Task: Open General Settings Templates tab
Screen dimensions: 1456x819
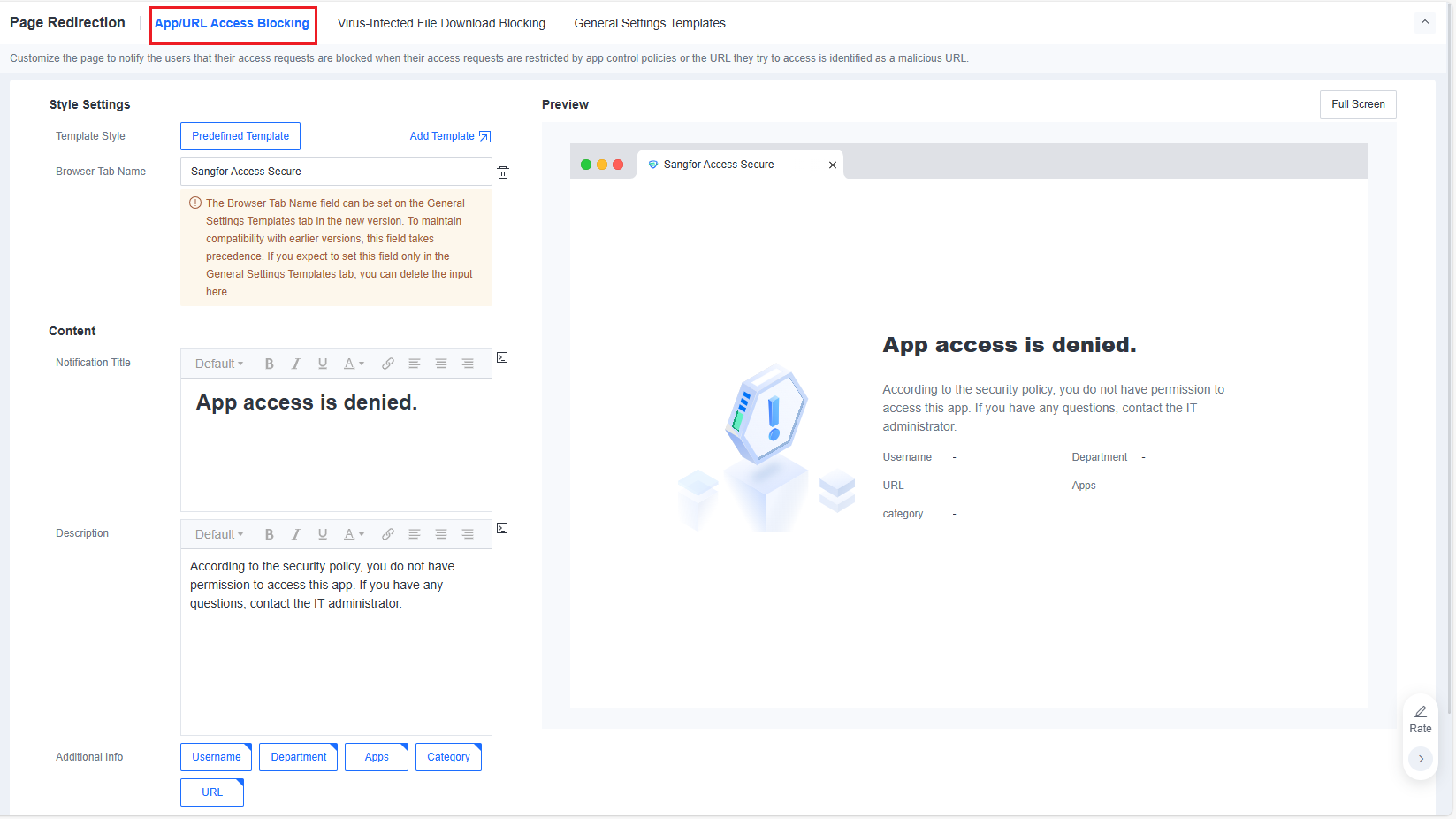Action: (x=650, y=23)
